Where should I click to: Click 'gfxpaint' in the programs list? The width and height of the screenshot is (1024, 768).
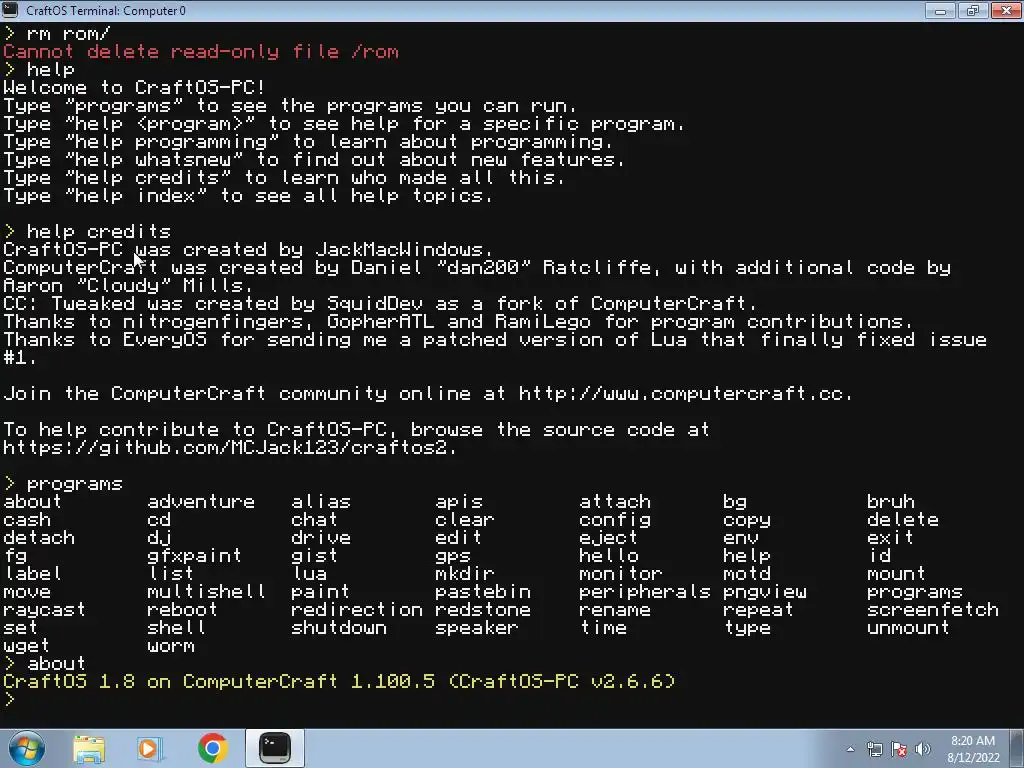tap(195, 556)
